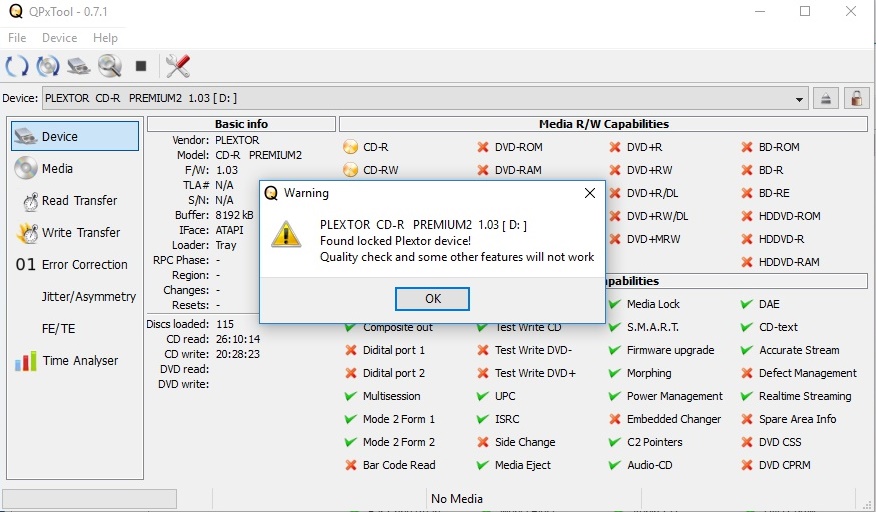Viewport: 876px width, 512px height.
Task: Click the Audio-CD capability label
Action: click(649, 464)
